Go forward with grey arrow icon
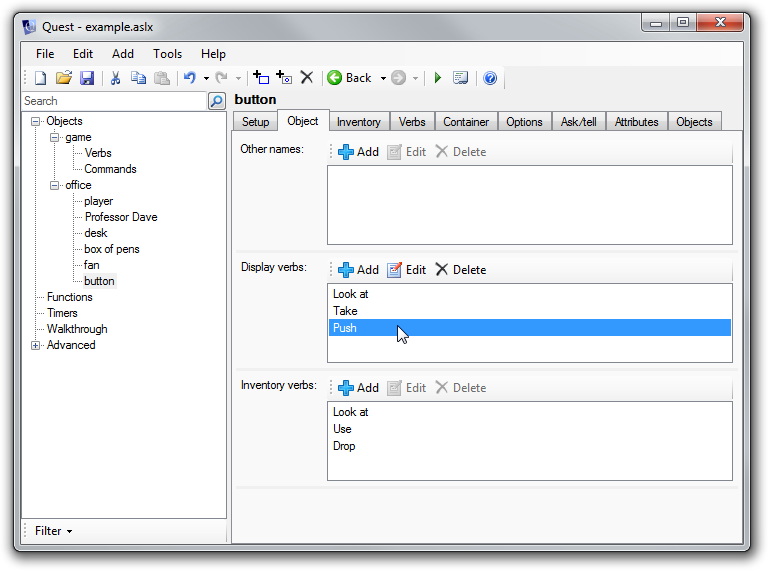This screenshot has width=768, height=571. 399,78
